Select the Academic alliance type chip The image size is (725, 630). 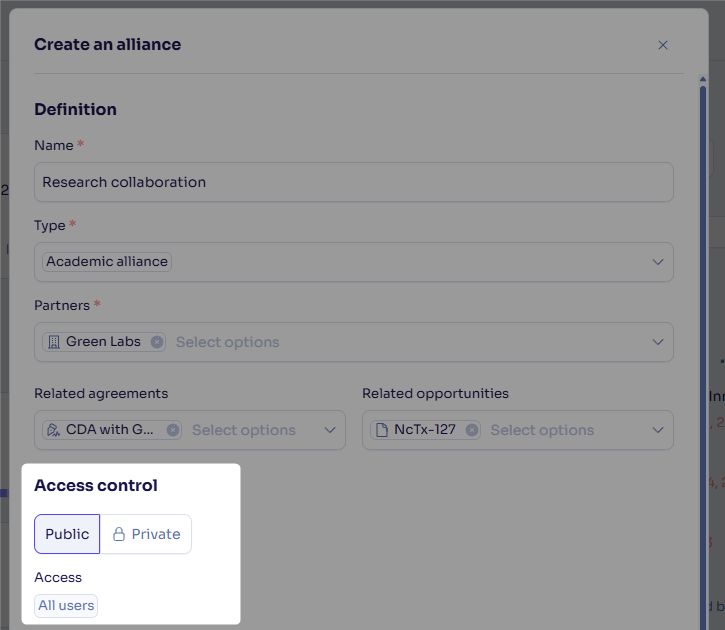(107, 262)
